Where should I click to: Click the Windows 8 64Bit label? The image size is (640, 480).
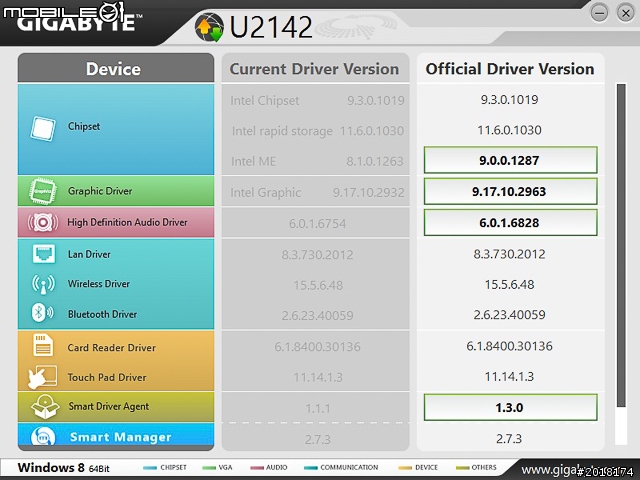63,468
